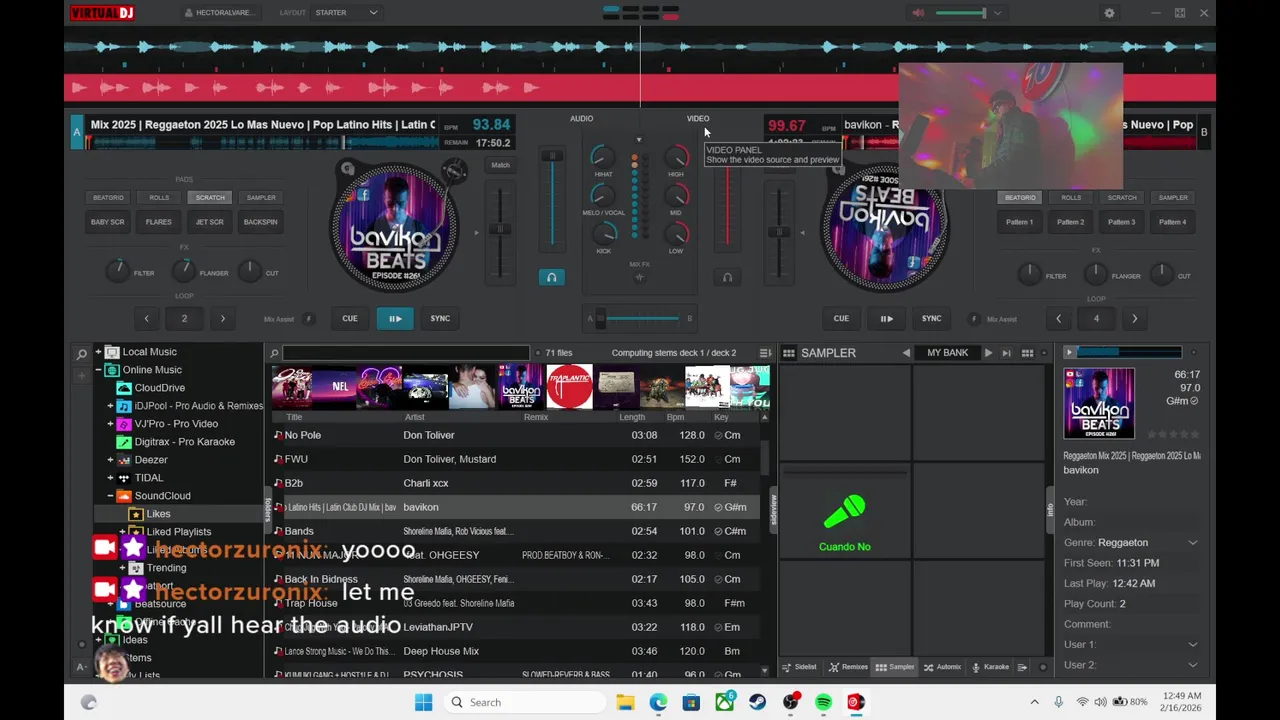Expand iDJPool Pro Audio & Remixes
This screenshot has height=720, width=1280.
tap(110, 406)
